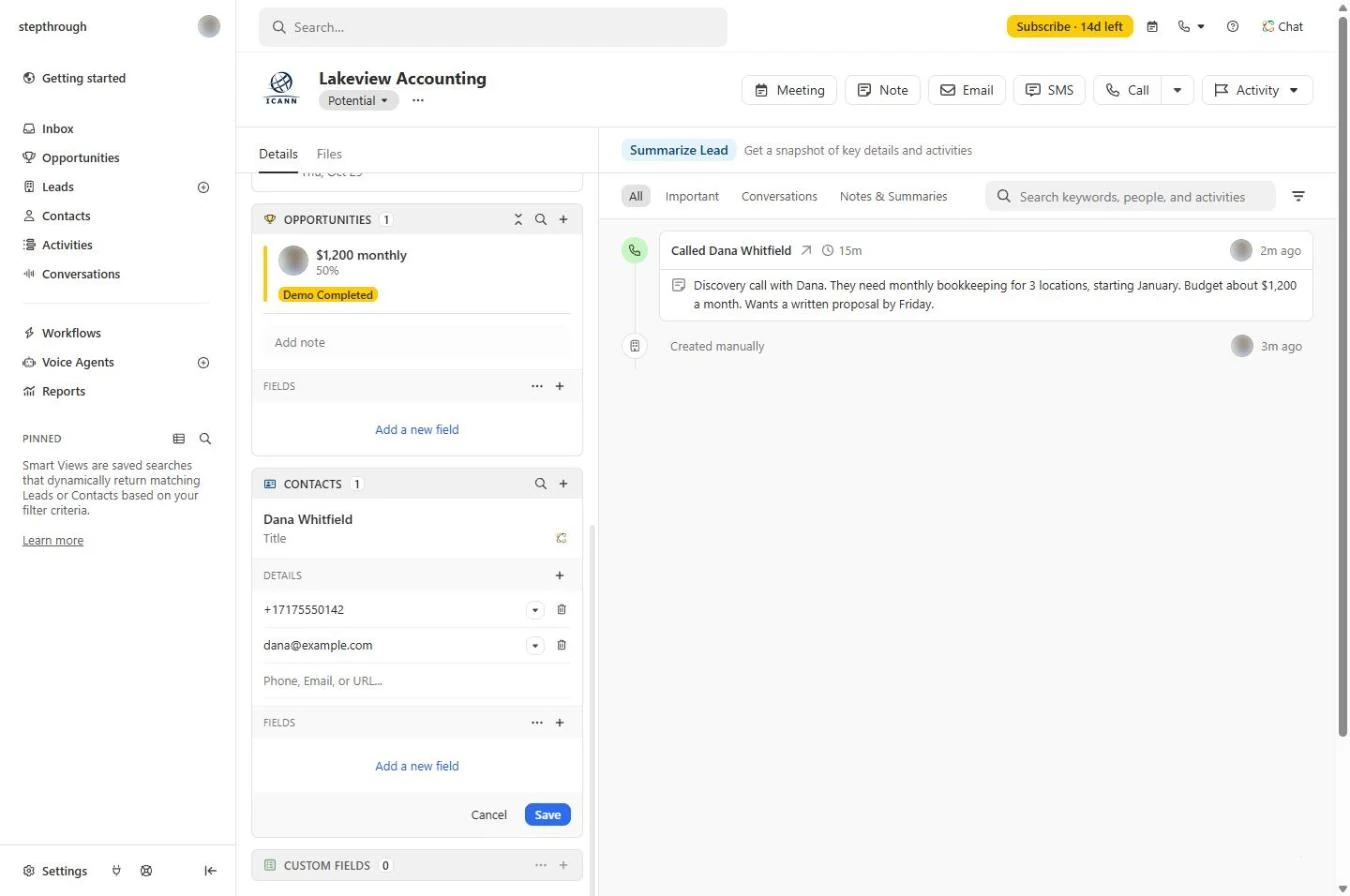Click the filter icon beside activity search
This screenshot has height=896, width=1350.
(x=1298, y=196)
